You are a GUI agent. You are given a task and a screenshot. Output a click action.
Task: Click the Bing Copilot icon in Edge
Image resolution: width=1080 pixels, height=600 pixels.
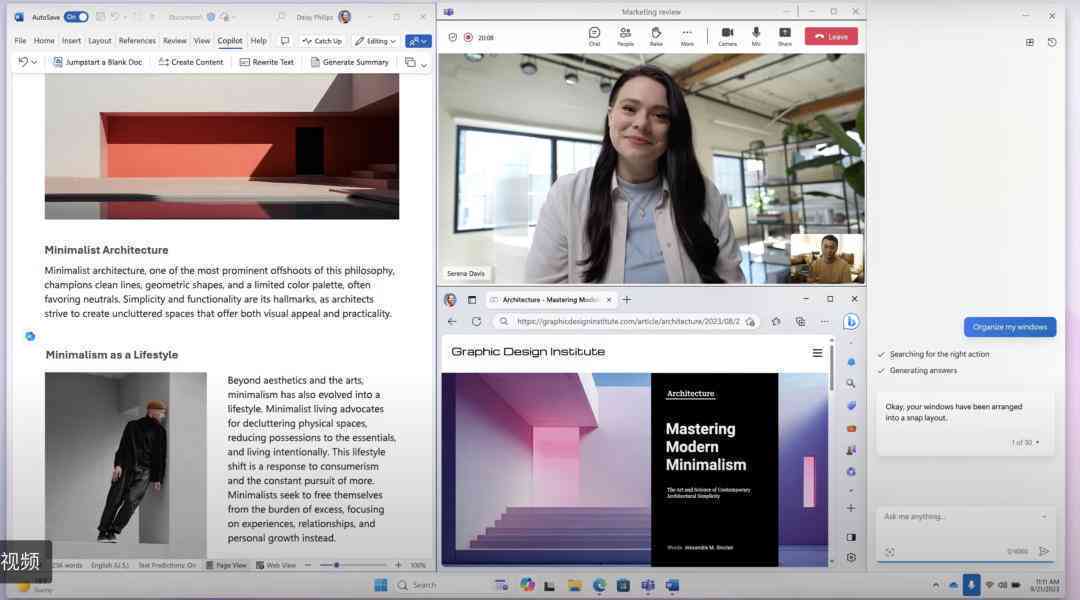pyautogui.click(x=851, y=322)
